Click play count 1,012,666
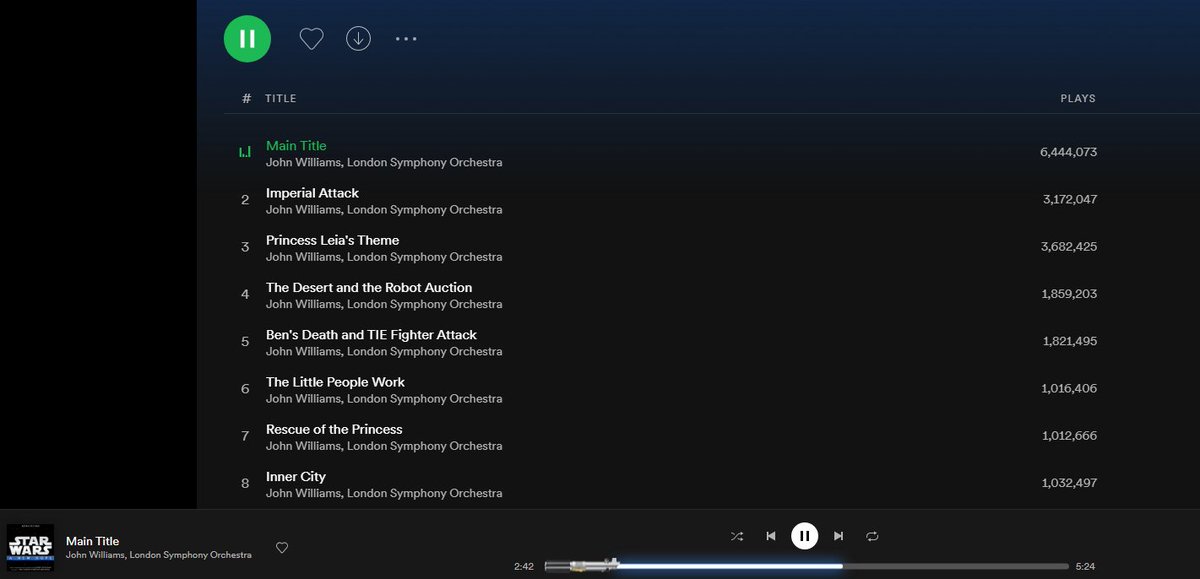Screen dimensions: 1200x579 pyautogui.click(x=1069, y=435)
